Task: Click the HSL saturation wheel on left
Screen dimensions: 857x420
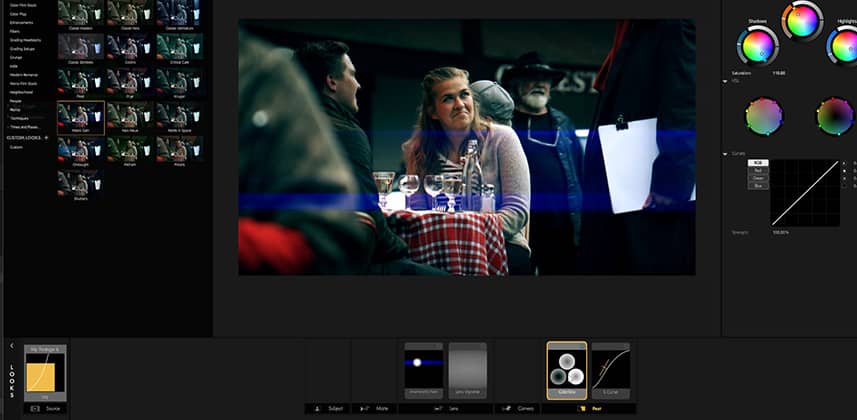Action: pos(764,116)
